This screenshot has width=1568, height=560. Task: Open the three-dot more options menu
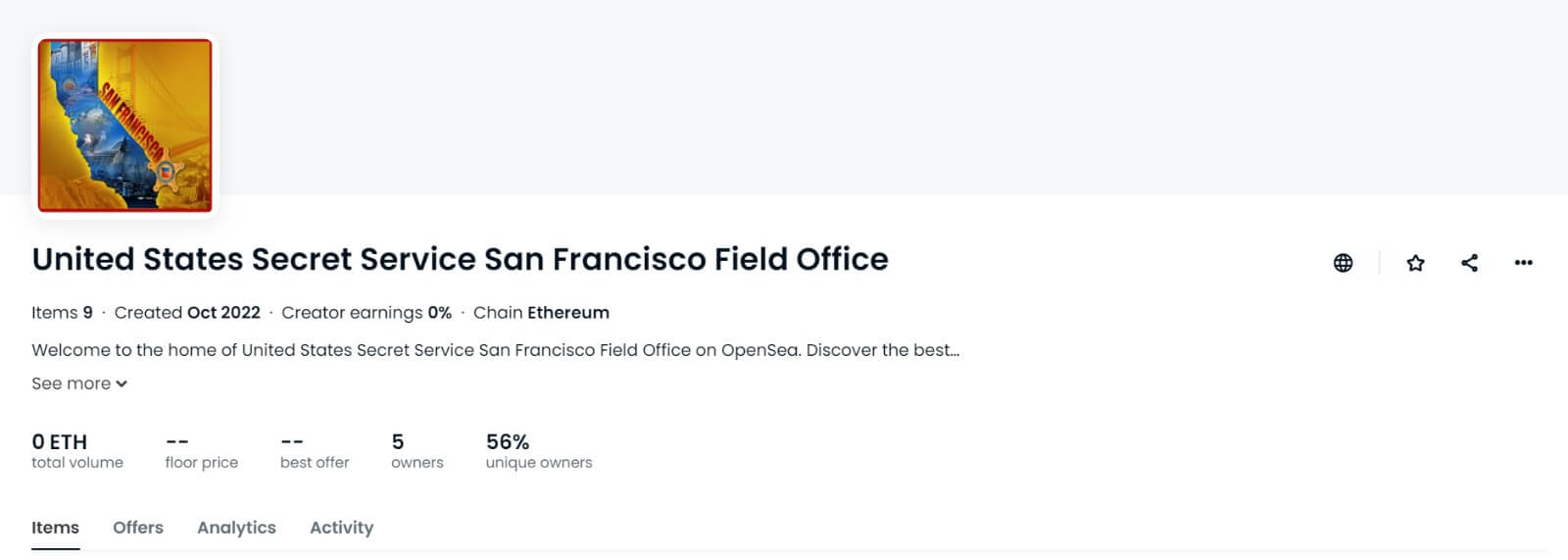(1523, 263)
